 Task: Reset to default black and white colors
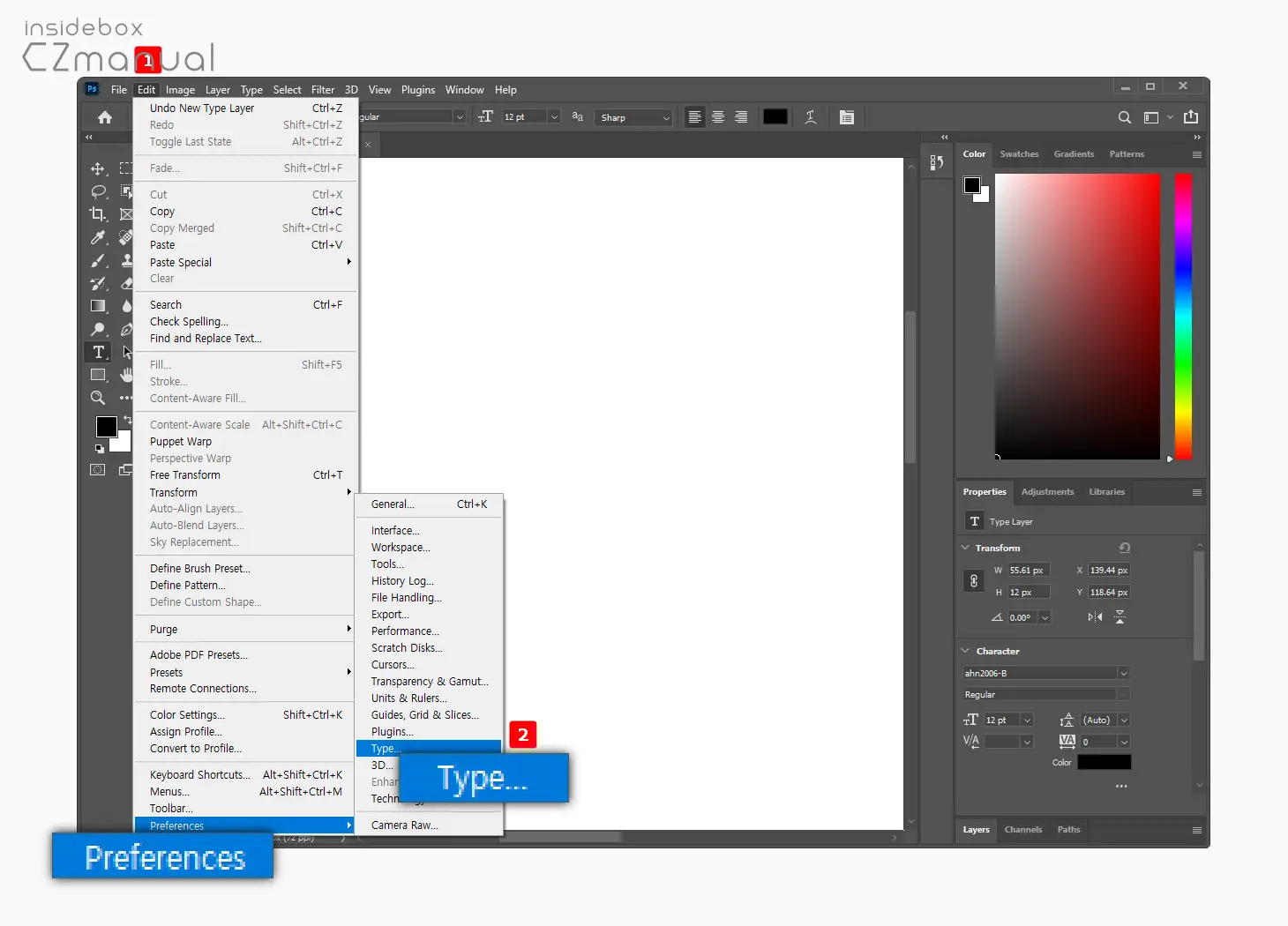[100, 449]
